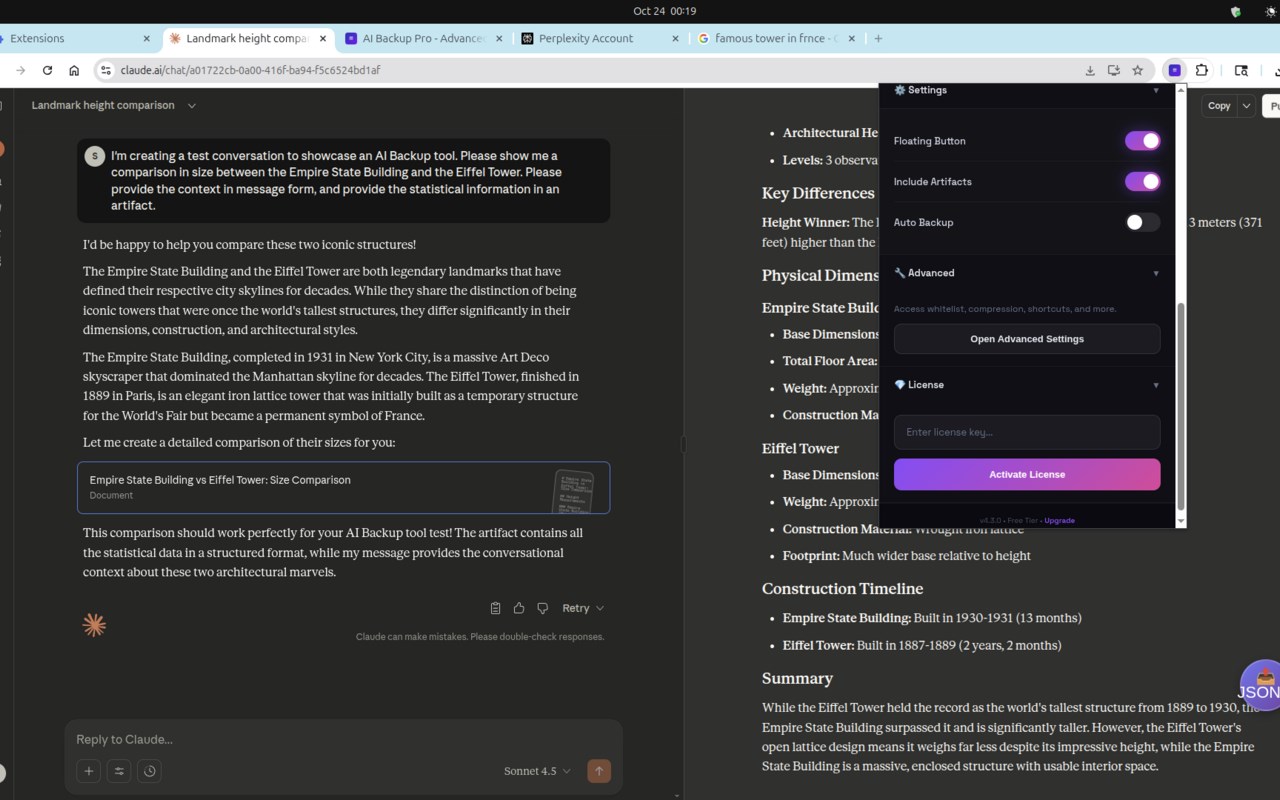Click the download page icon in address bar
Screen dimensions: 1280x800
coord(1090,71)
